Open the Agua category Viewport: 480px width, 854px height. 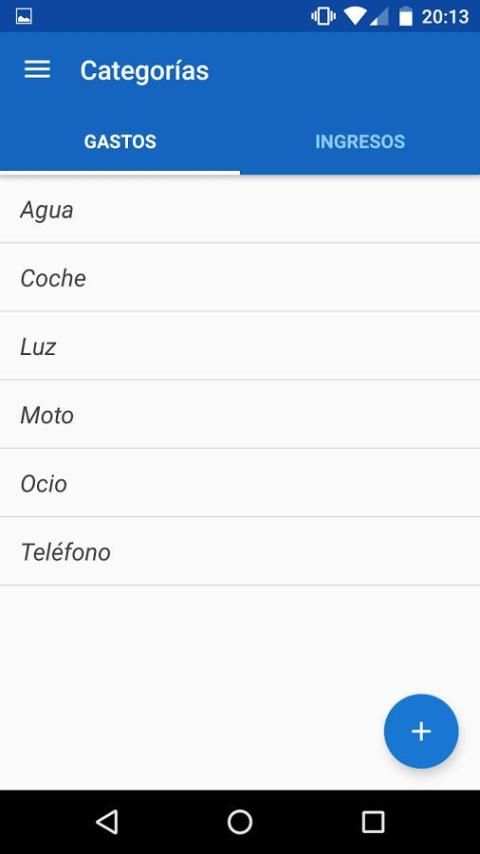240,210
